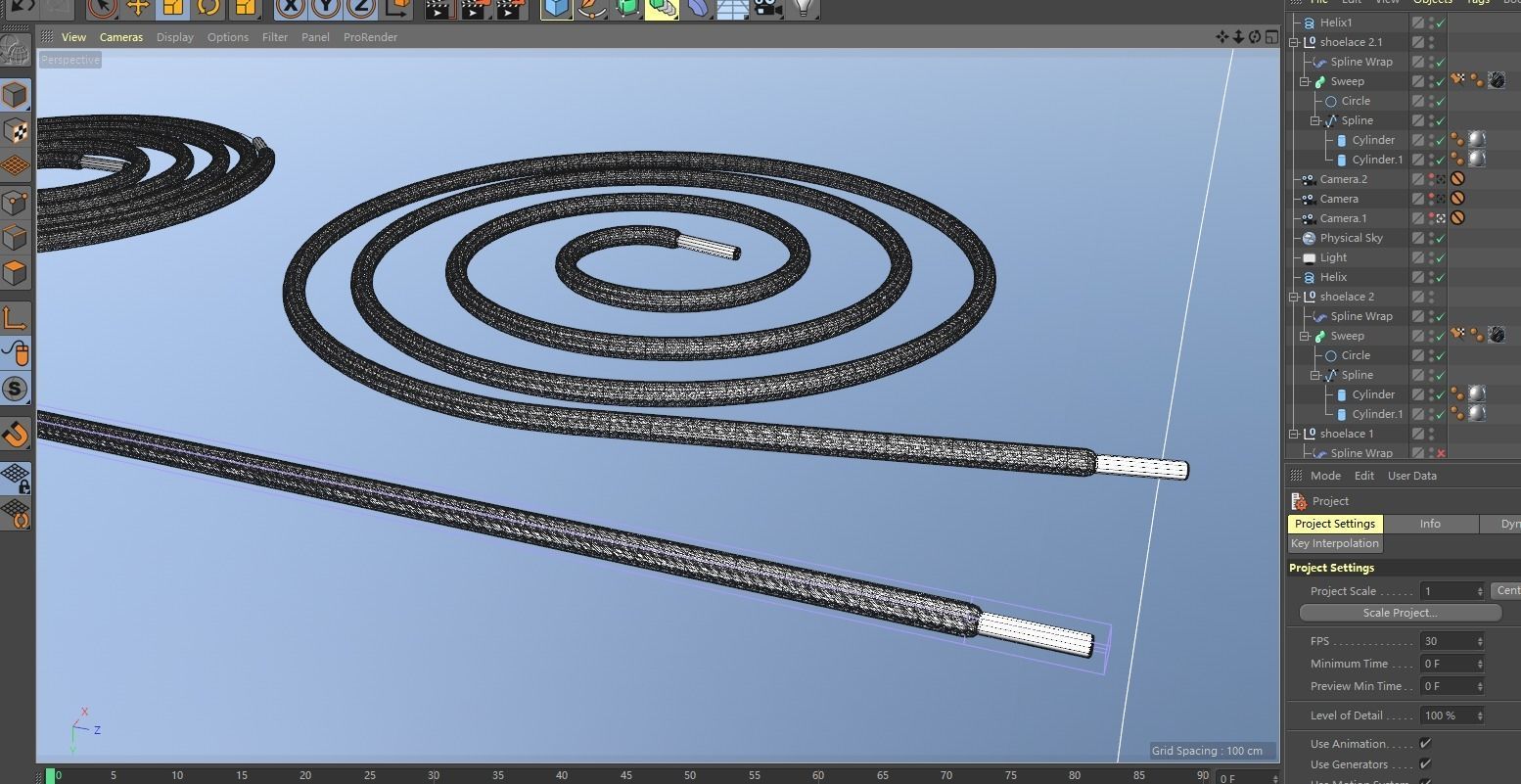
Task: Toggle the Camera.1 active camera icon
Action: [x=1441, y=218]
